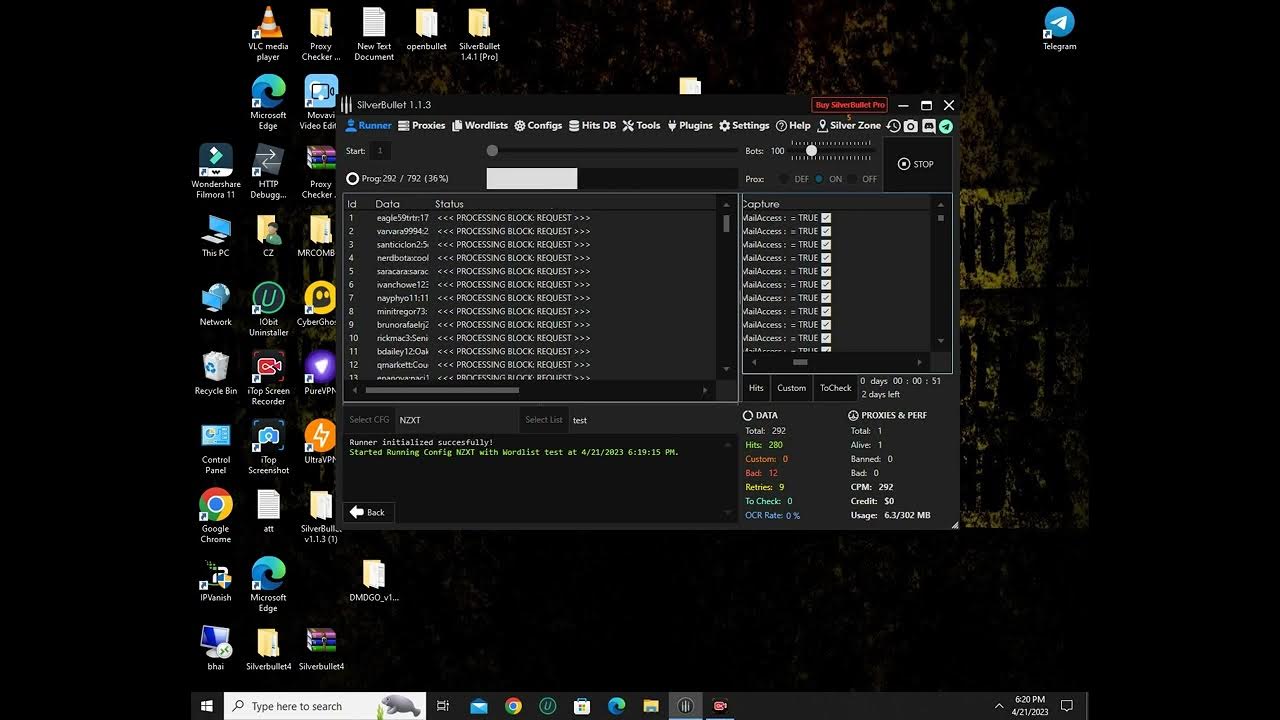Open Wondershare Filmora 11 desktop icon
The height and width of the screenshot is (720, 1280).
tap(216, 172)
